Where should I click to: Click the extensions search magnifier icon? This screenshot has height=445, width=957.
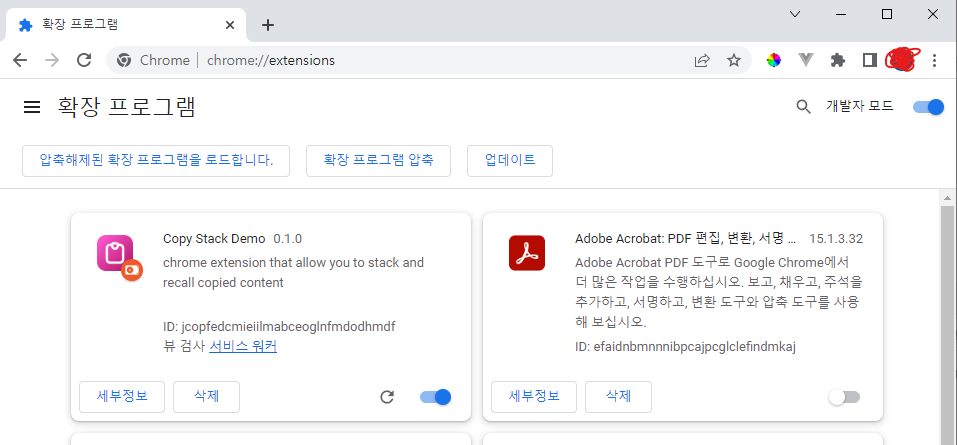tap(804, 107)
